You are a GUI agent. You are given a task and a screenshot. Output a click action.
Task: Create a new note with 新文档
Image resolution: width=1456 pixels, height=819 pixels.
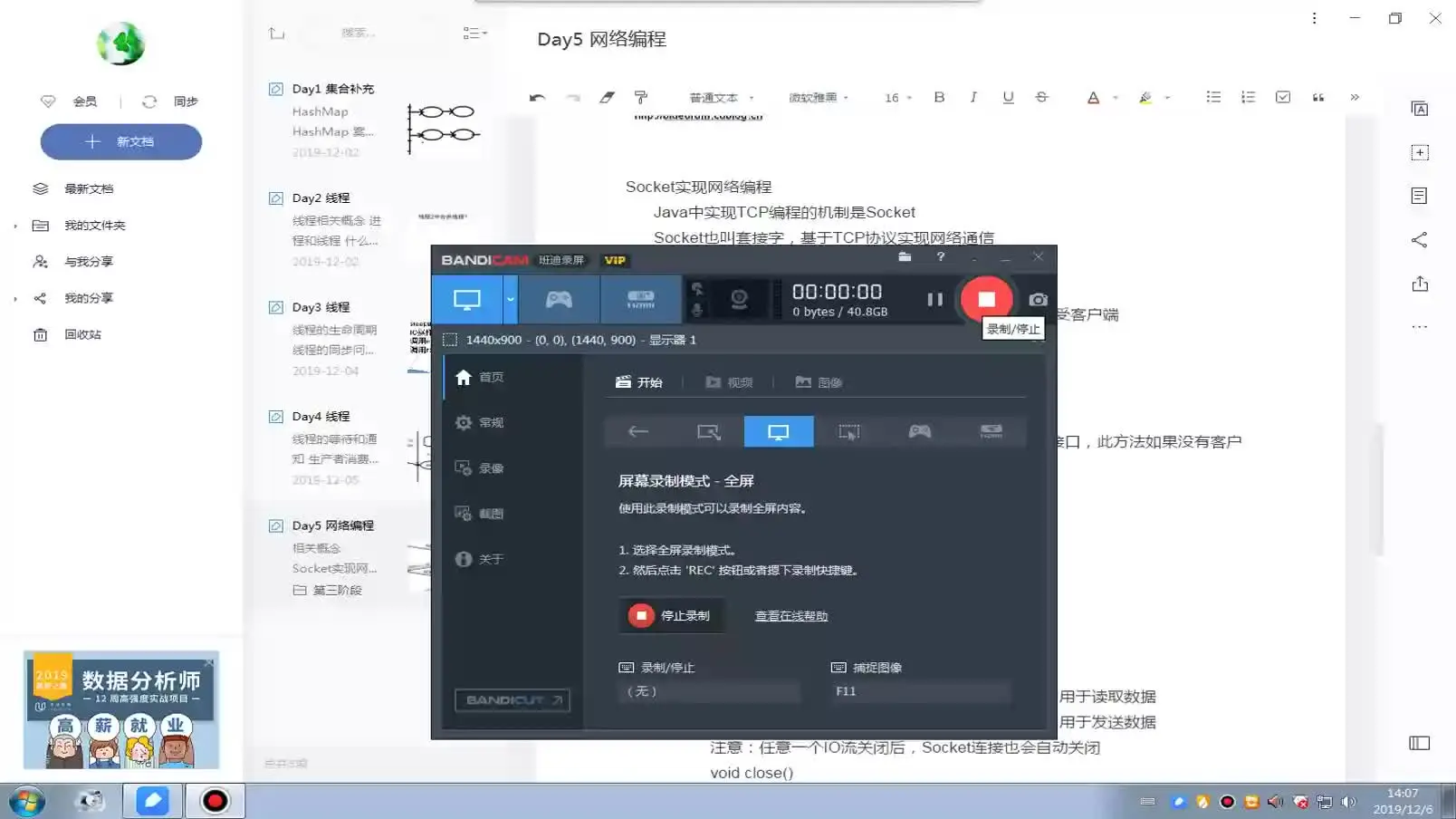(121, 141)
